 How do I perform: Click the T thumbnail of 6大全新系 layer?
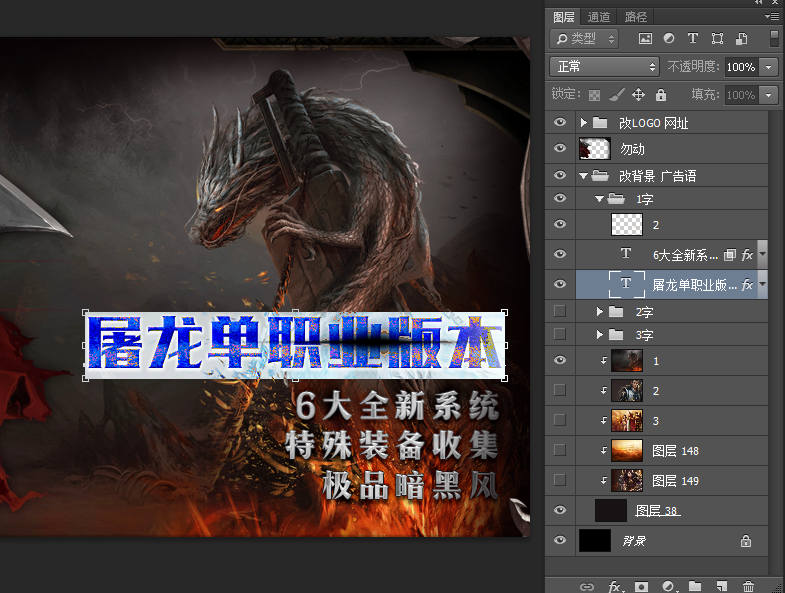626,253
